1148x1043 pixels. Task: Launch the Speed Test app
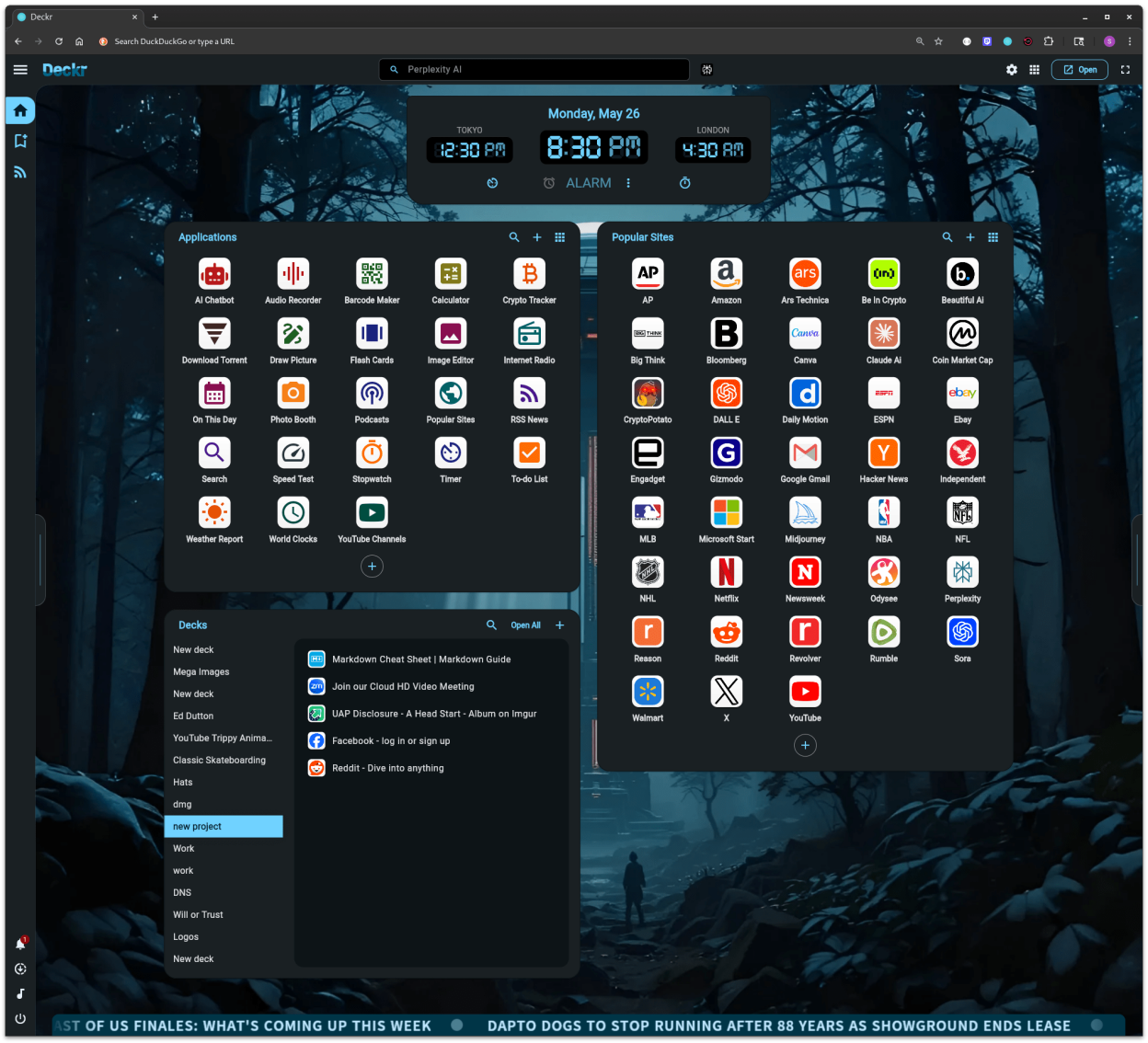293,453
